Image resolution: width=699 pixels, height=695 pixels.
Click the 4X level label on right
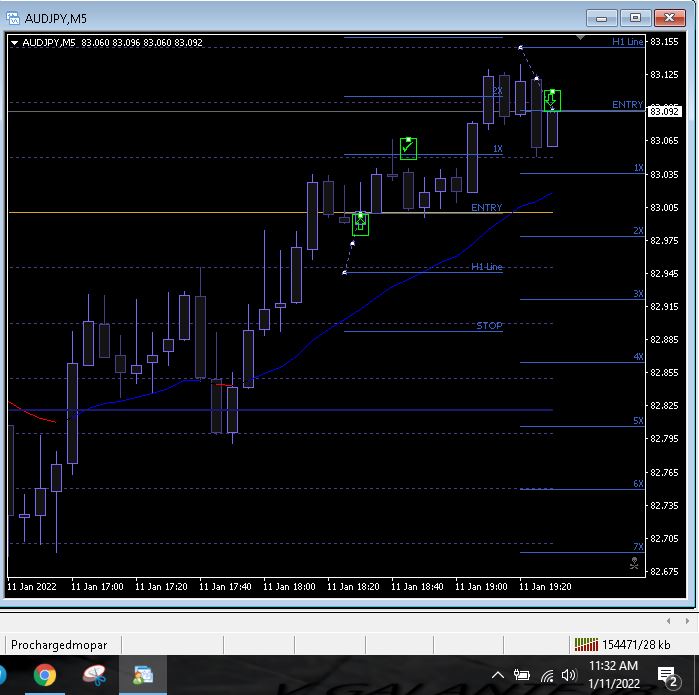point(638,356)
